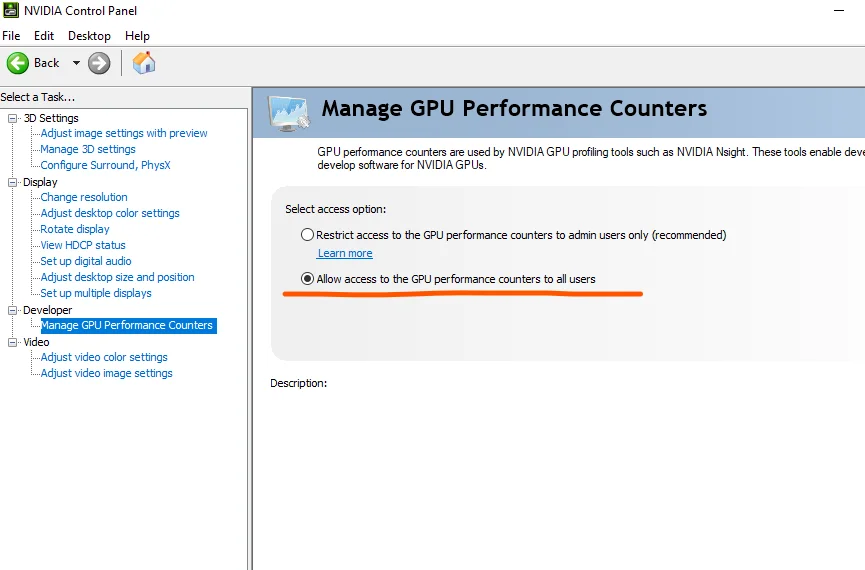Open Change resolution task
The height and width of the screenshot is (570, 865).
[x=84, y=197]
